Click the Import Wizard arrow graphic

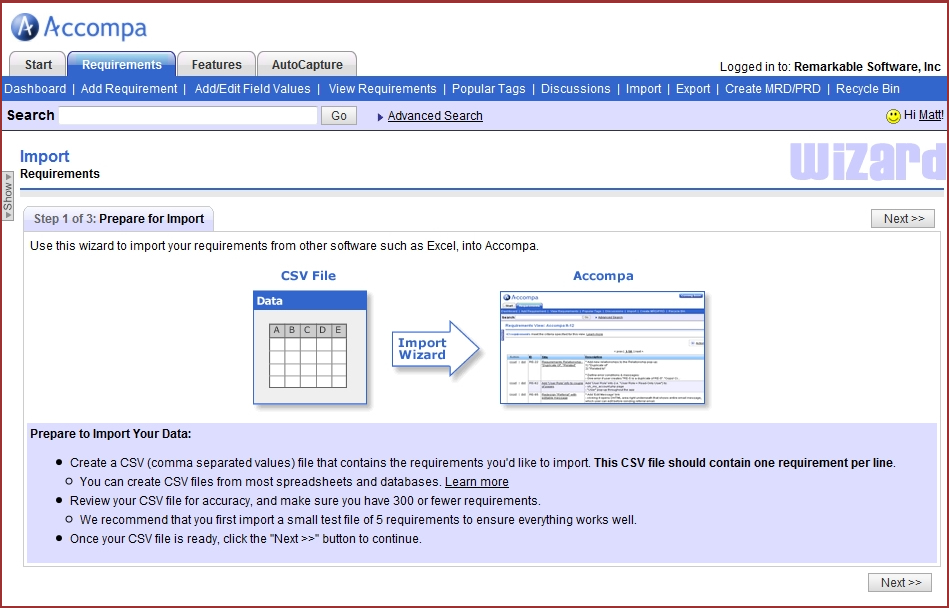(436, 348)
